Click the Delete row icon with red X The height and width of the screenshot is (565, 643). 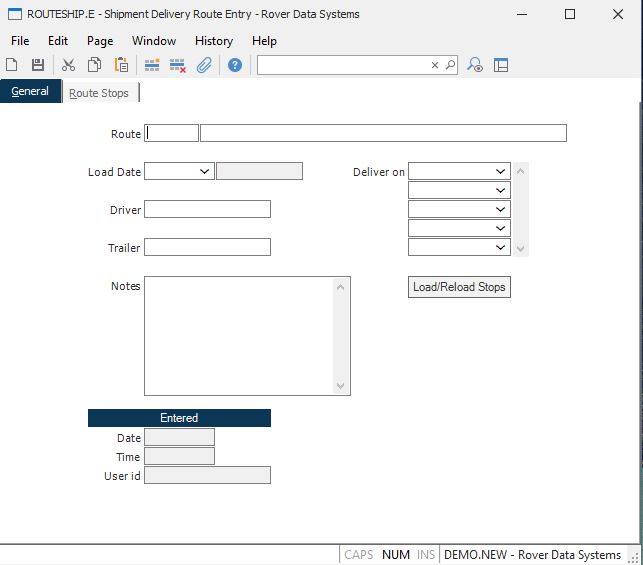coord(178,65)
